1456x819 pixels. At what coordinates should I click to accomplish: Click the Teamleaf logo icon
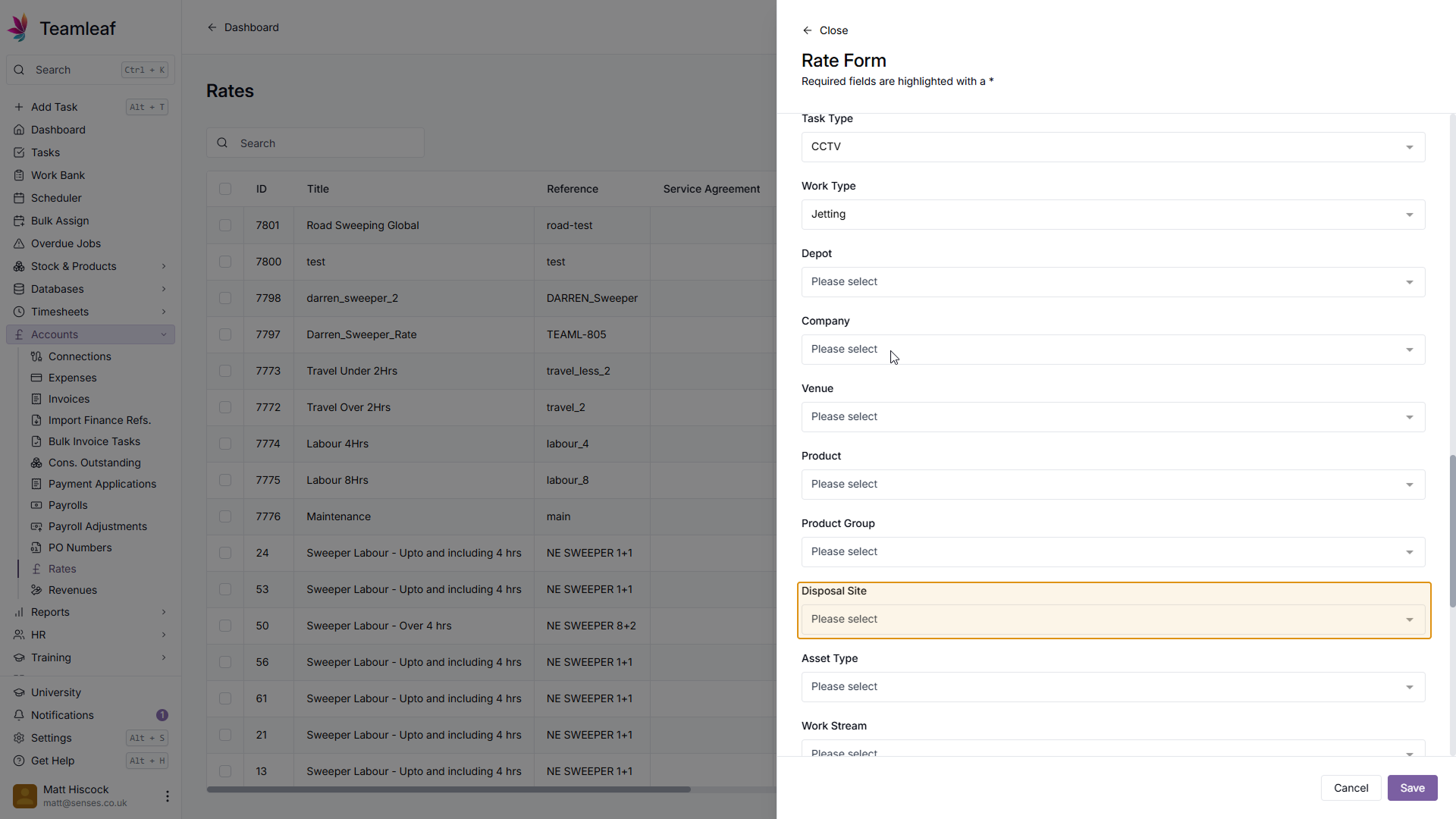18,28
